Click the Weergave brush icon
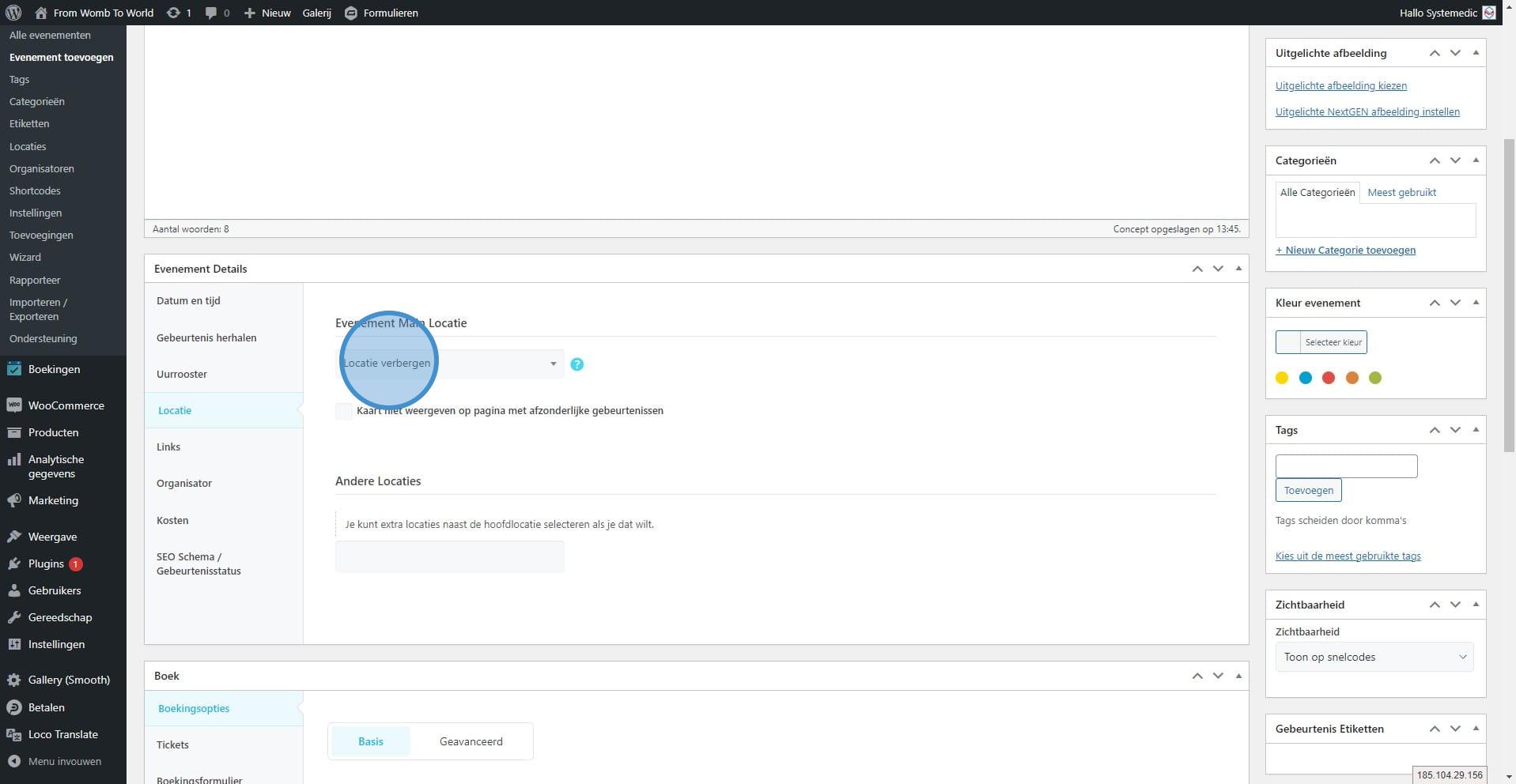The width and height of the screenshot is (1516, 784). point(14,537)
